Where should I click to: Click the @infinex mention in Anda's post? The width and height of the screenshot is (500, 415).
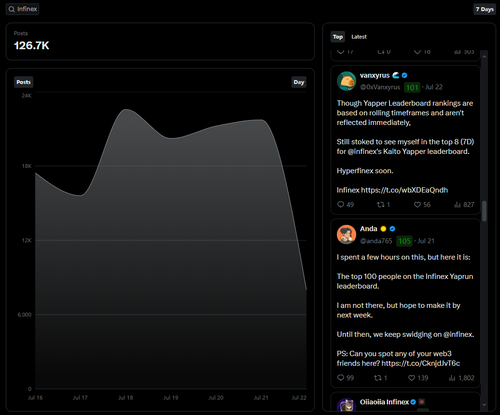[x=458, y=334]
